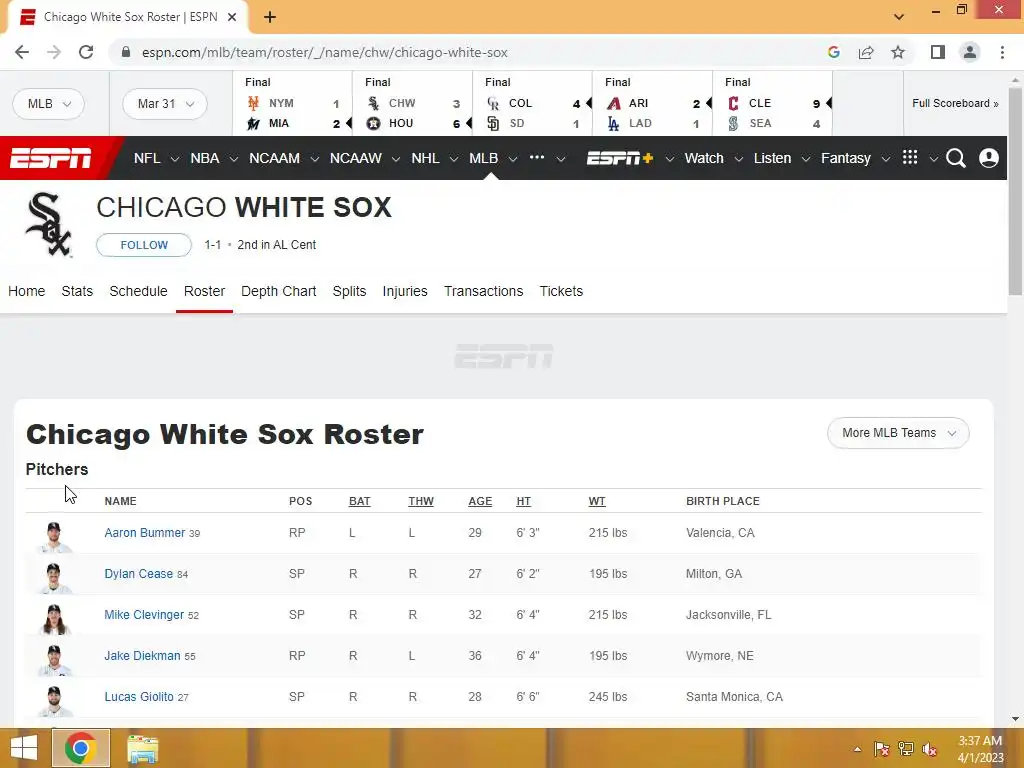Open the CLE vs SEA final score
Image resolution: width=1024 pixels, height=768 pixels.
pyautogui.click(x=773, y=104)
